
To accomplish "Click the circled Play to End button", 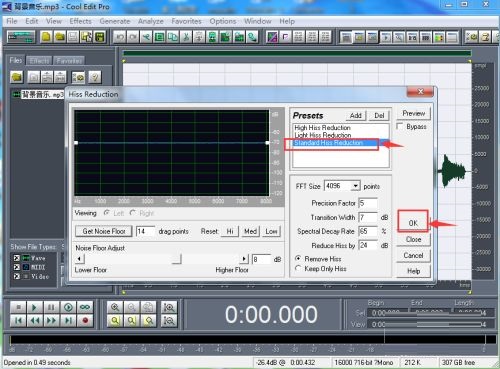I will tap(68, 307).
